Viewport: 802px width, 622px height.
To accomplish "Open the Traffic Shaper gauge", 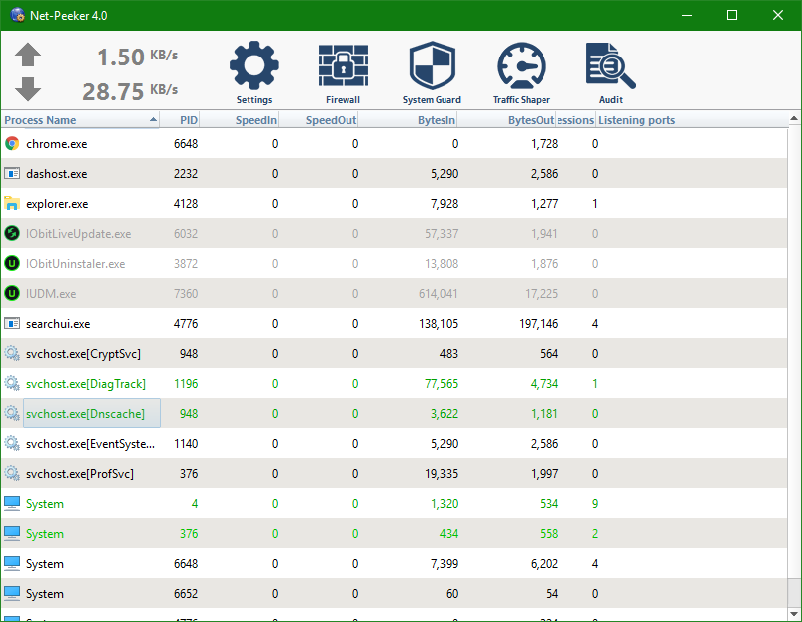I will pyautogui.click(x=521, y=68).
